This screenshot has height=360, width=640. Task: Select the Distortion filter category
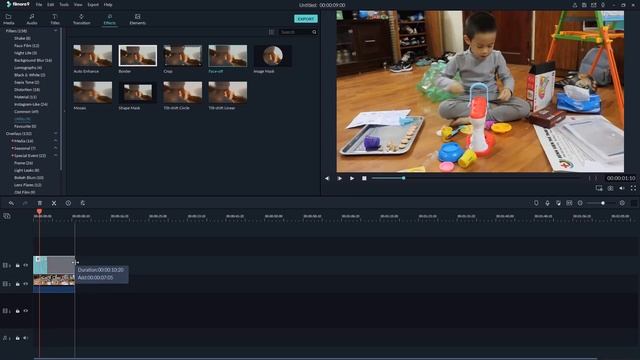[x=27, y=90]
